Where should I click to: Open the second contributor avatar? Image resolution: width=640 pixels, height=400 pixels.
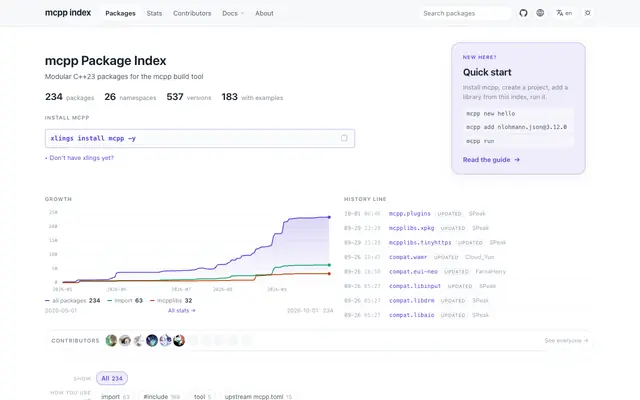[124, 340]
